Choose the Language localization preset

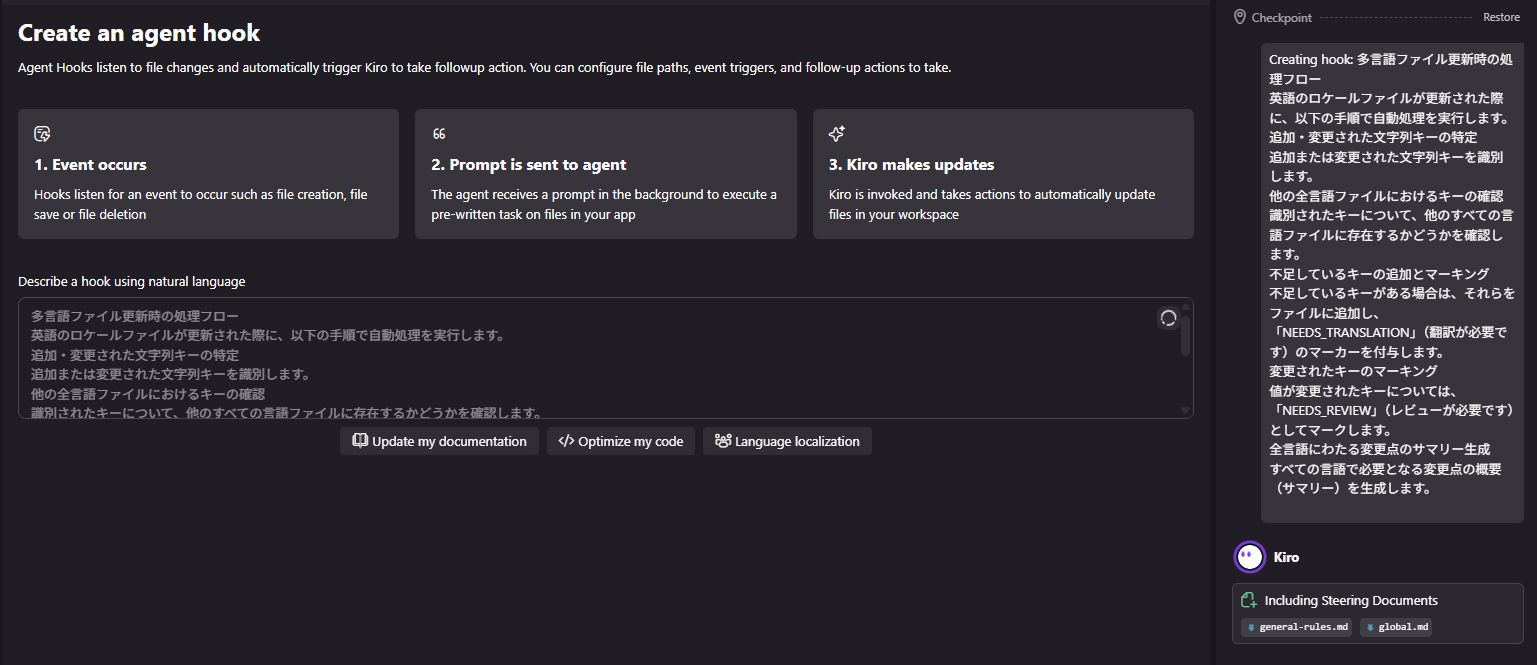coord(787,441)
